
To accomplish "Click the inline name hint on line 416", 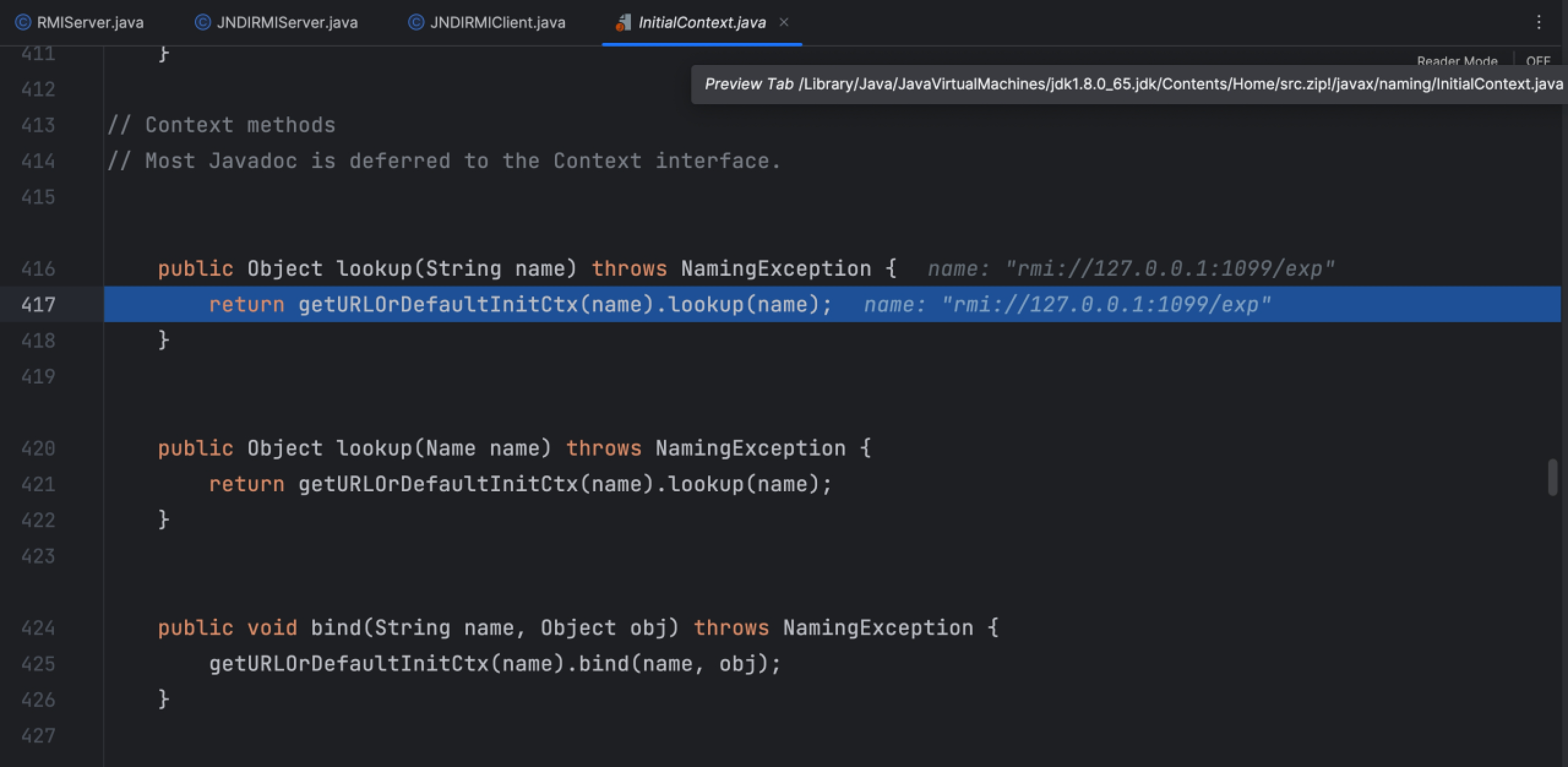I will 1131,268.
